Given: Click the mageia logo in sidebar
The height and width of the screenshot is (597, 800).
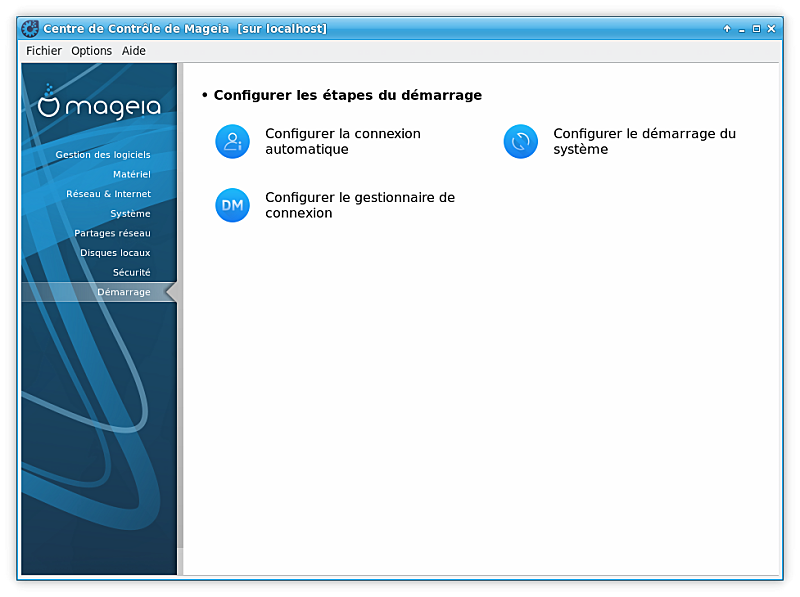Looking at the screenshot, I should tap(99, 103).
